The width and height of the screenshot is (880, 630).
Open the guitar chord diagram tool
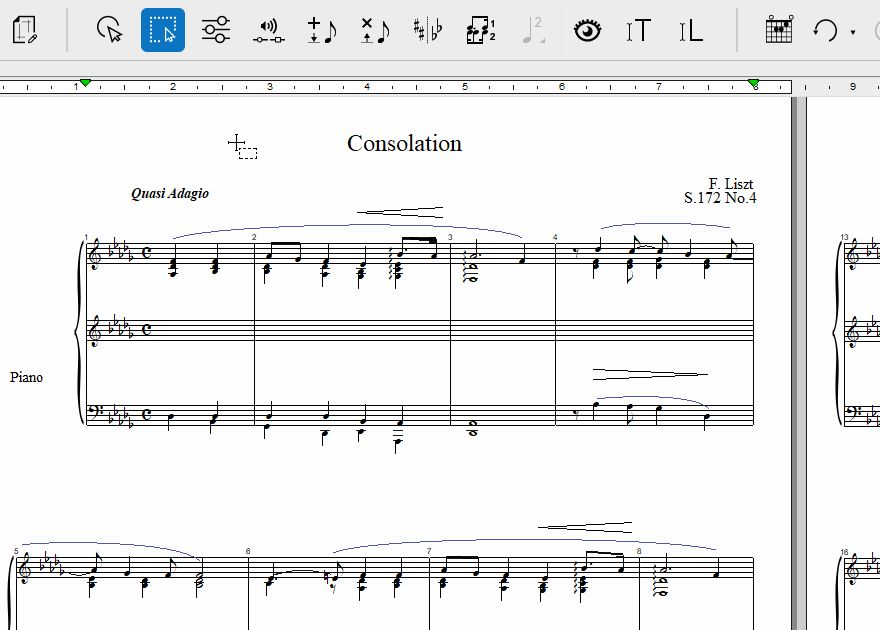[x=778, y=30]
